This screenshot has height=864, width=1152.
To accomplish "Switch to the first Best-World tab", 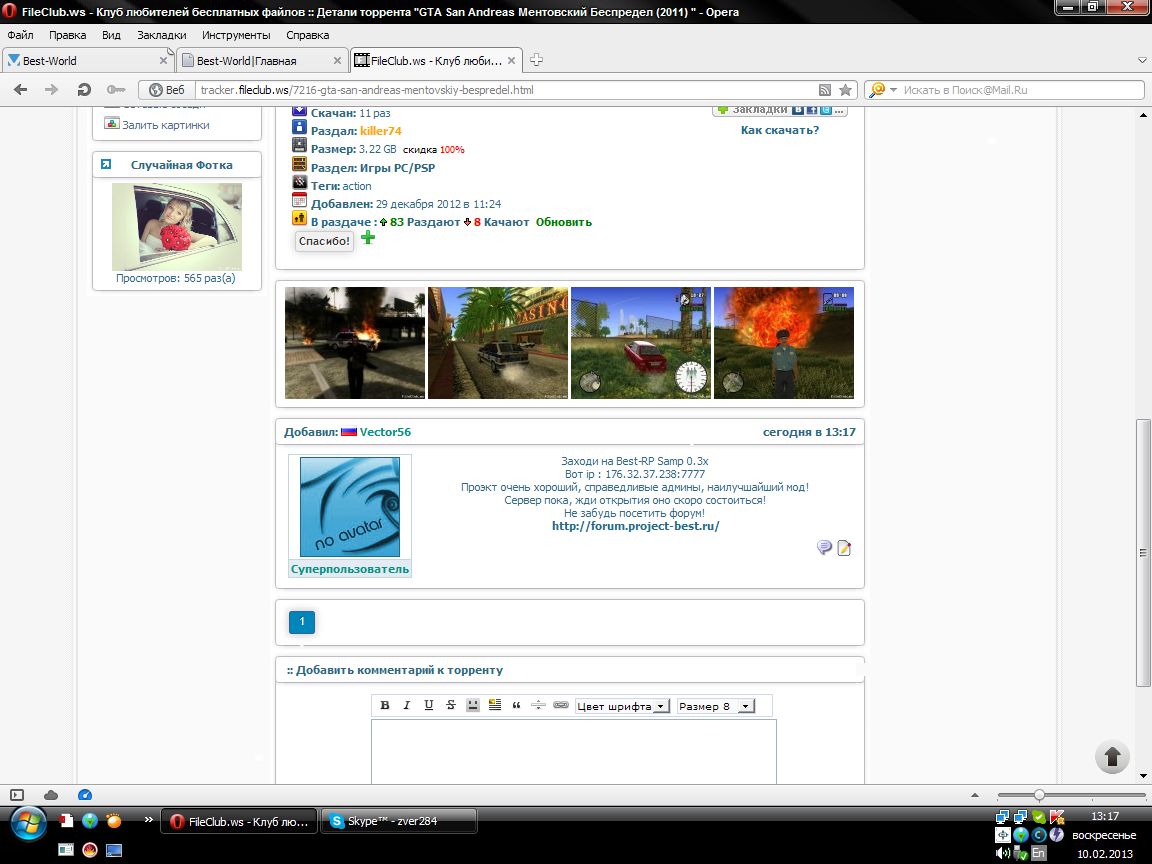I will coord(87,60).
